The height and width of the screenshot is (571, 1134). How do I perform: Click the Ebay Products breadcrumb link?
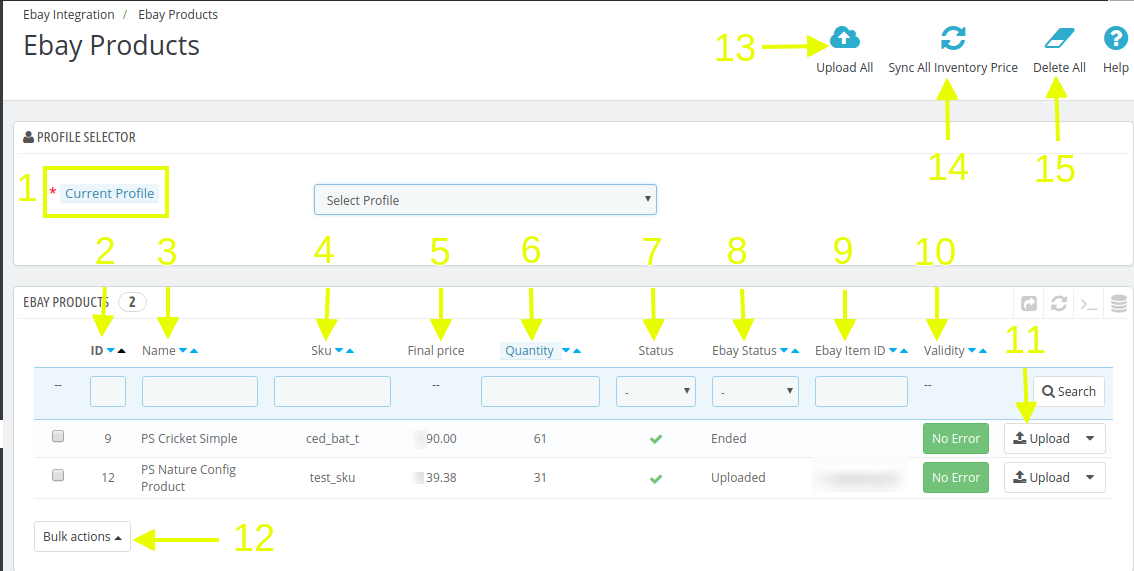(178, 14)
